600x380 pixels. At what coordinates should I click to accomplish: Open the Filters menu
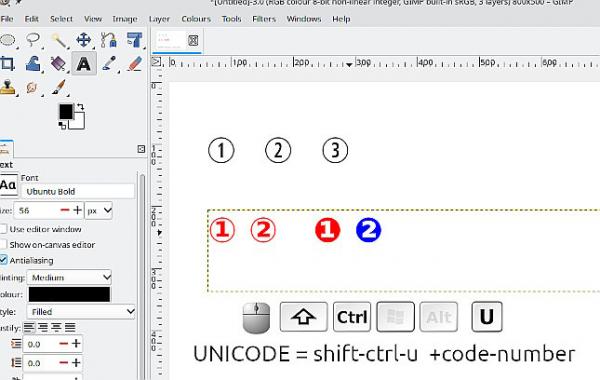[264, 19]
